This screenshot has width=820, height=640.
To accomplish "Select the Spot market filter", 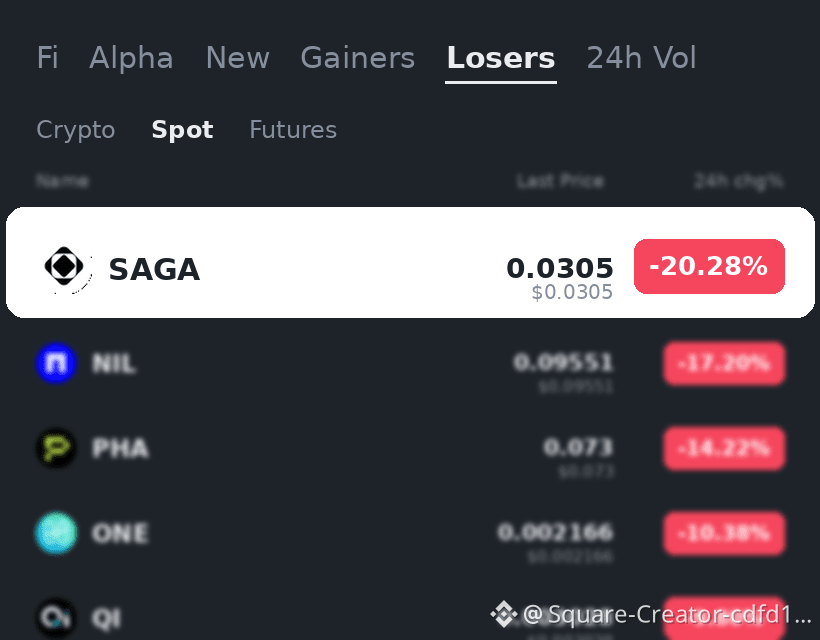I will click(182, 130).
